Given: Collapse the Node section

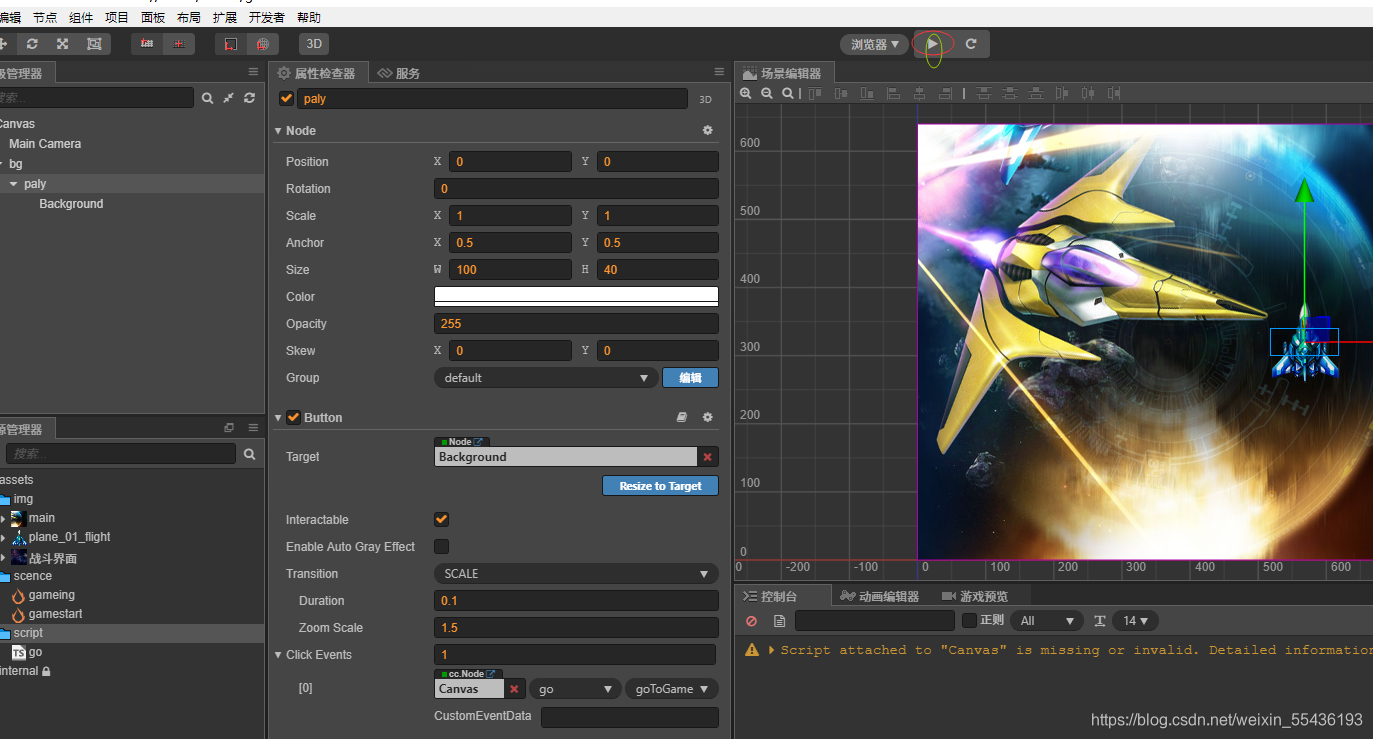Looking at the screenshot, I should click(x=279, y=131).
